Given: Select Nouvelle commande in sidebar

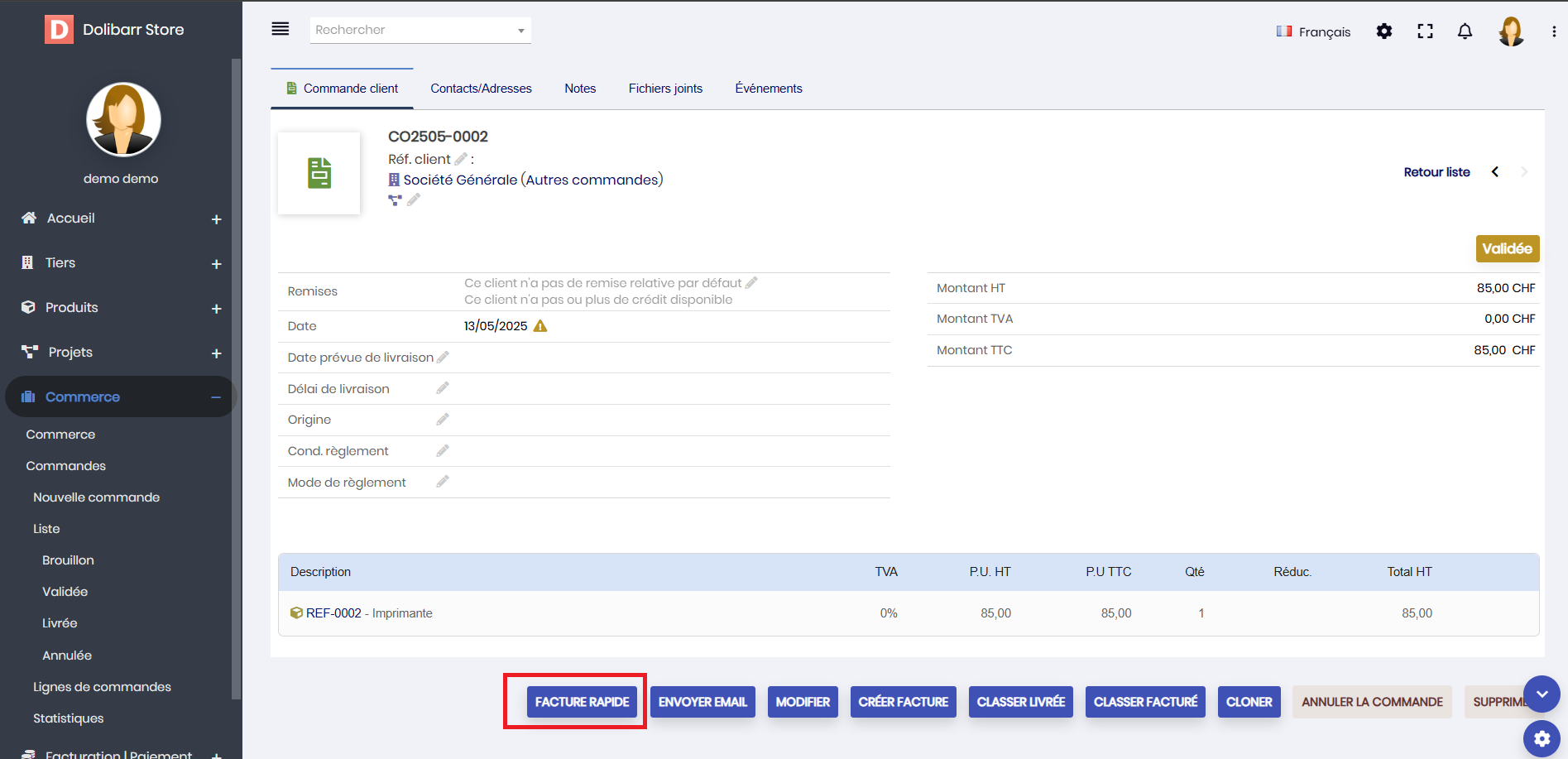Looking at the screenshot, I should point(96,497).
